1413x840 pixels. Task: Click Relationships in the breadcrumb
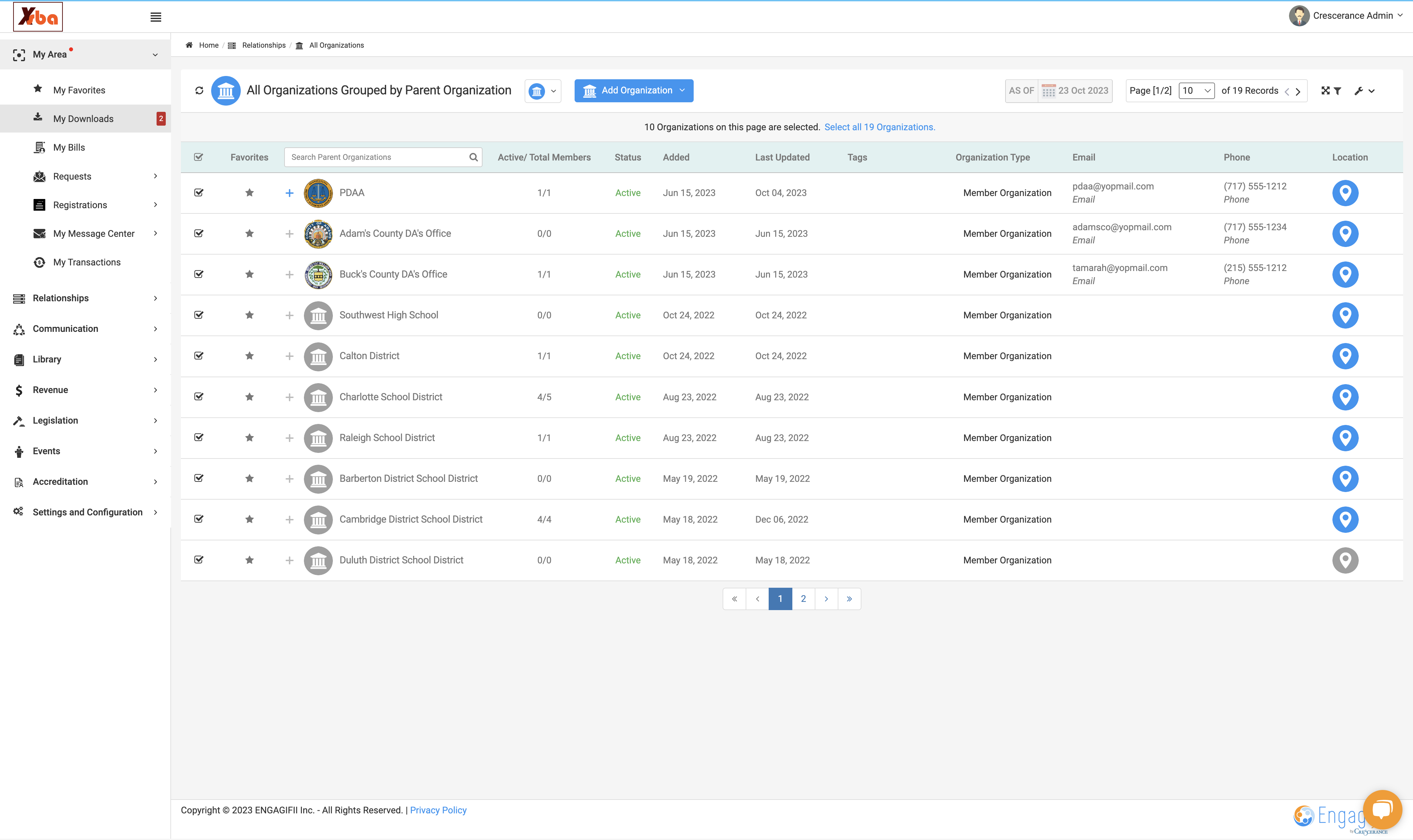(264, 45)
